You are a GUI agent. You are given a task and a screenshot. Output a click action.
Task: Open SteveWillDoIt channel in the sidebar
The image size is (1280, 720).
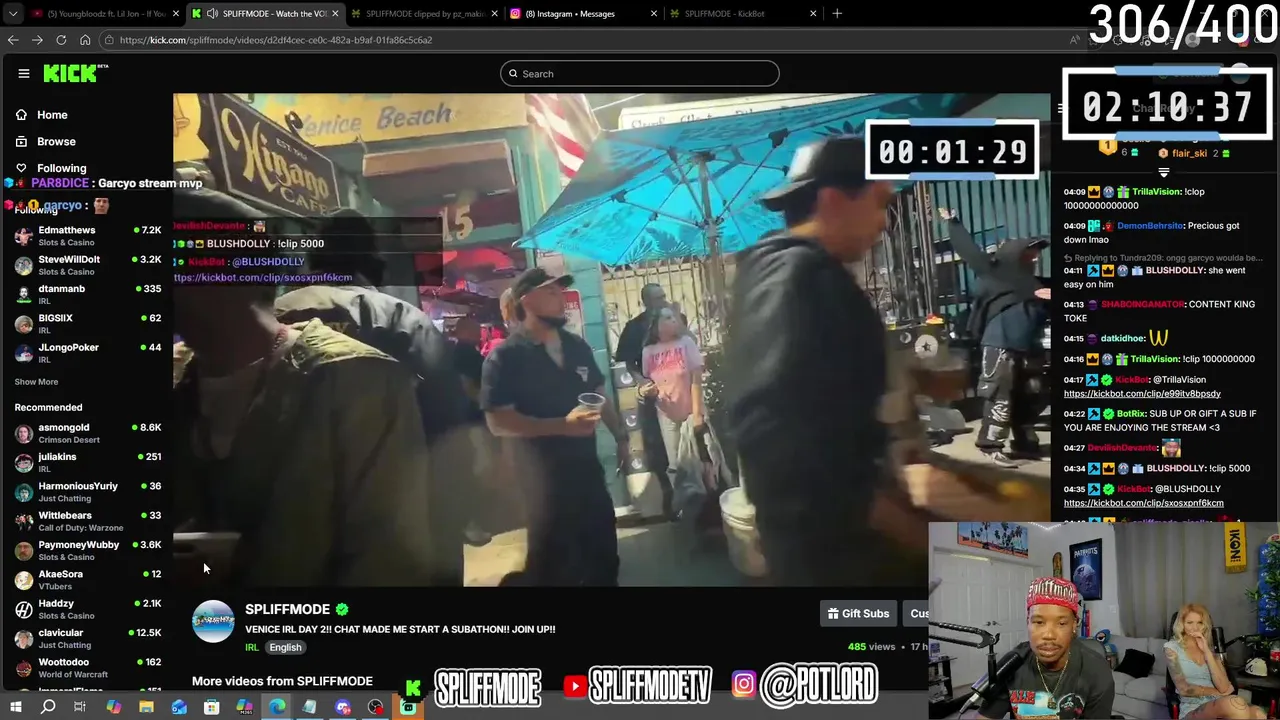point(88,265)
